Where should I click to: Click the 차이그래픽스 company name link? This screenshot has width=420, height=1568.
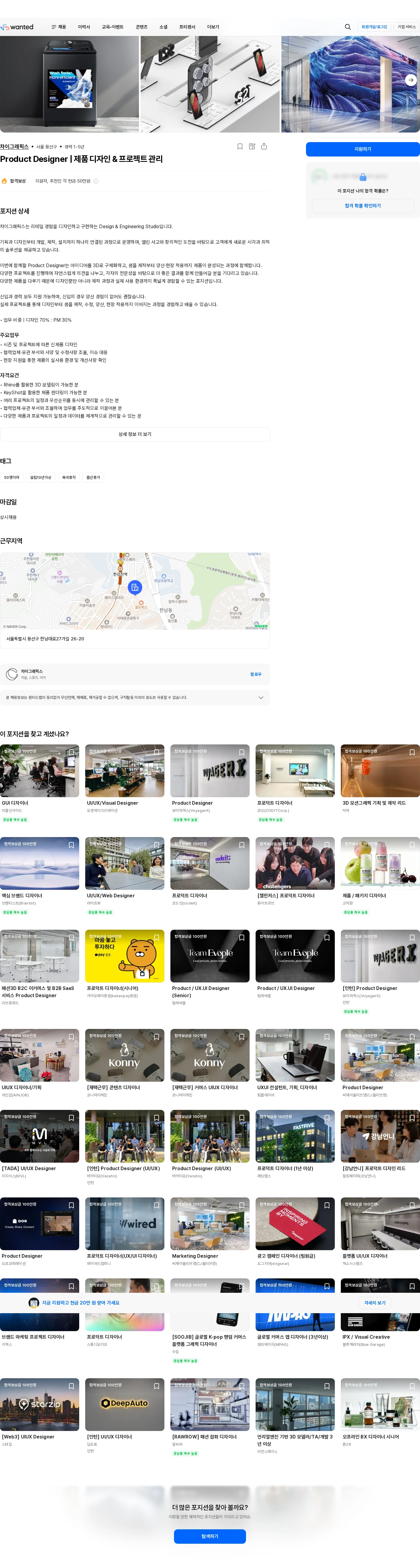15,147
